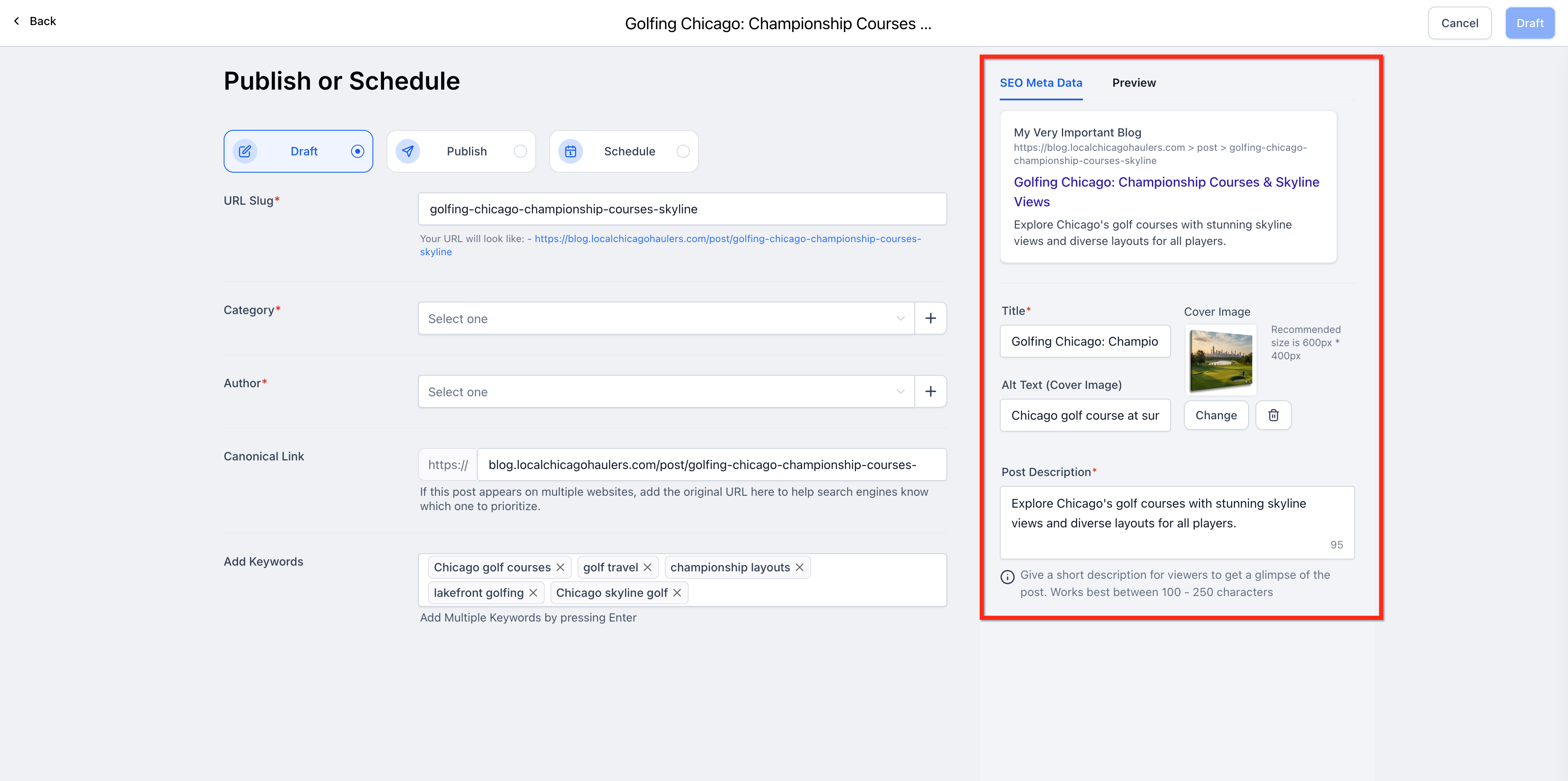Select the Draft radio option

[x=357, y=151]
